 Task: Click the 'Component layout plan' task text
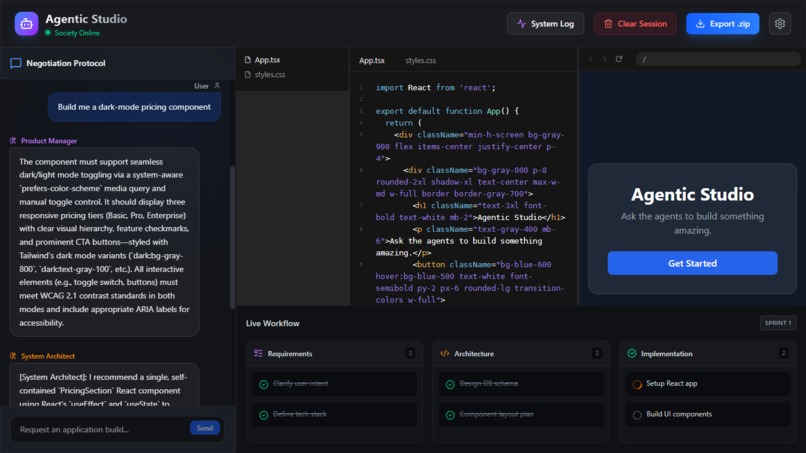pyautogui.click(x=496, y=414)
